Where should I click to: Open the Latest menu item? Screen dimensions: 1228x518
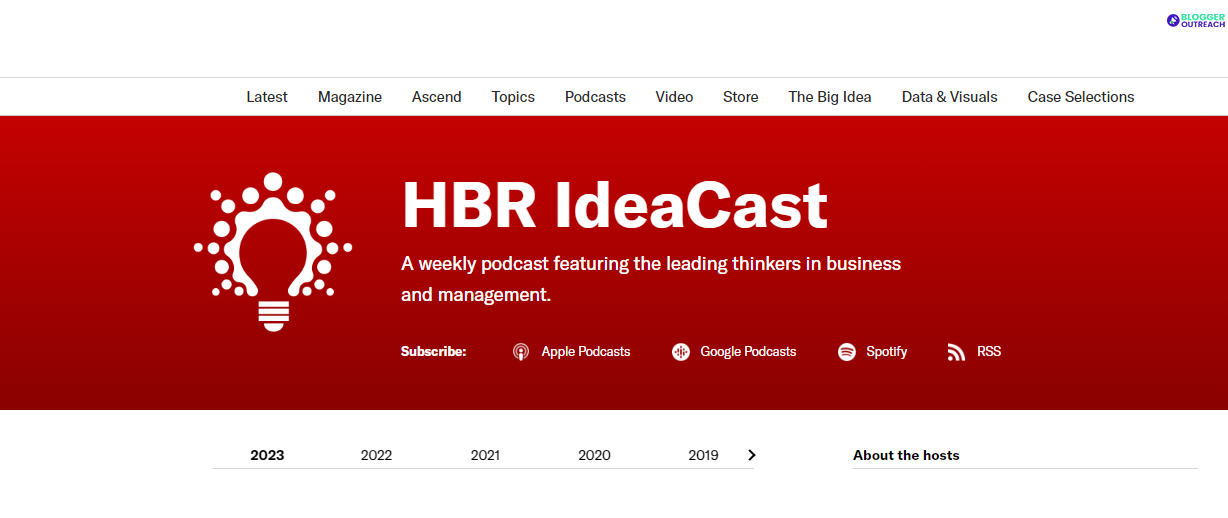[267, 97]
